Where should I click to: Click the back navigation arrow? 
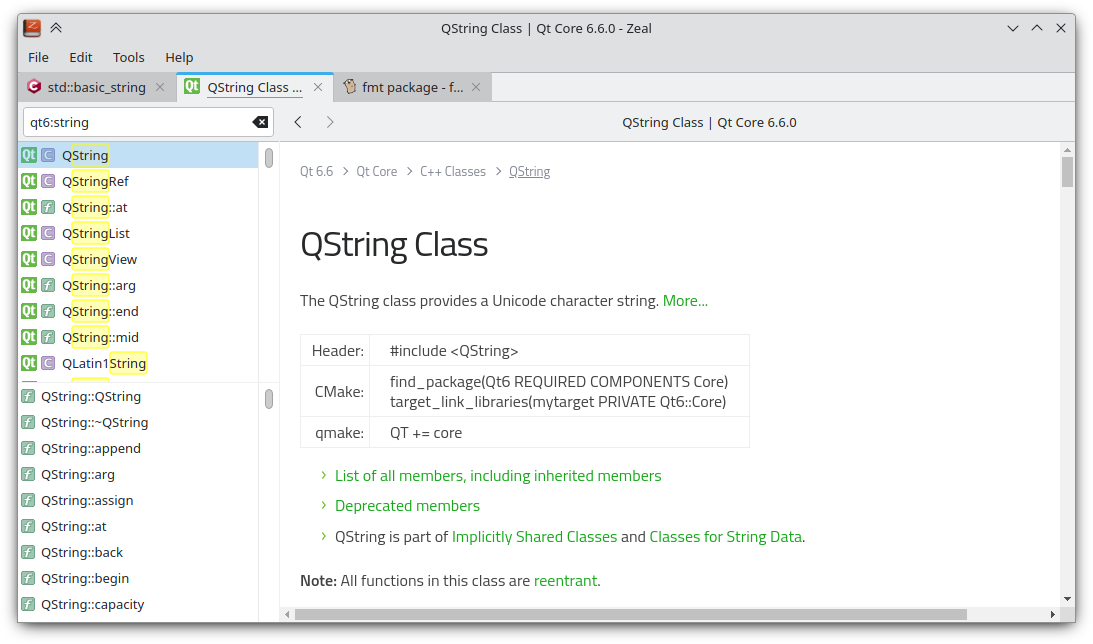(298, 122)
